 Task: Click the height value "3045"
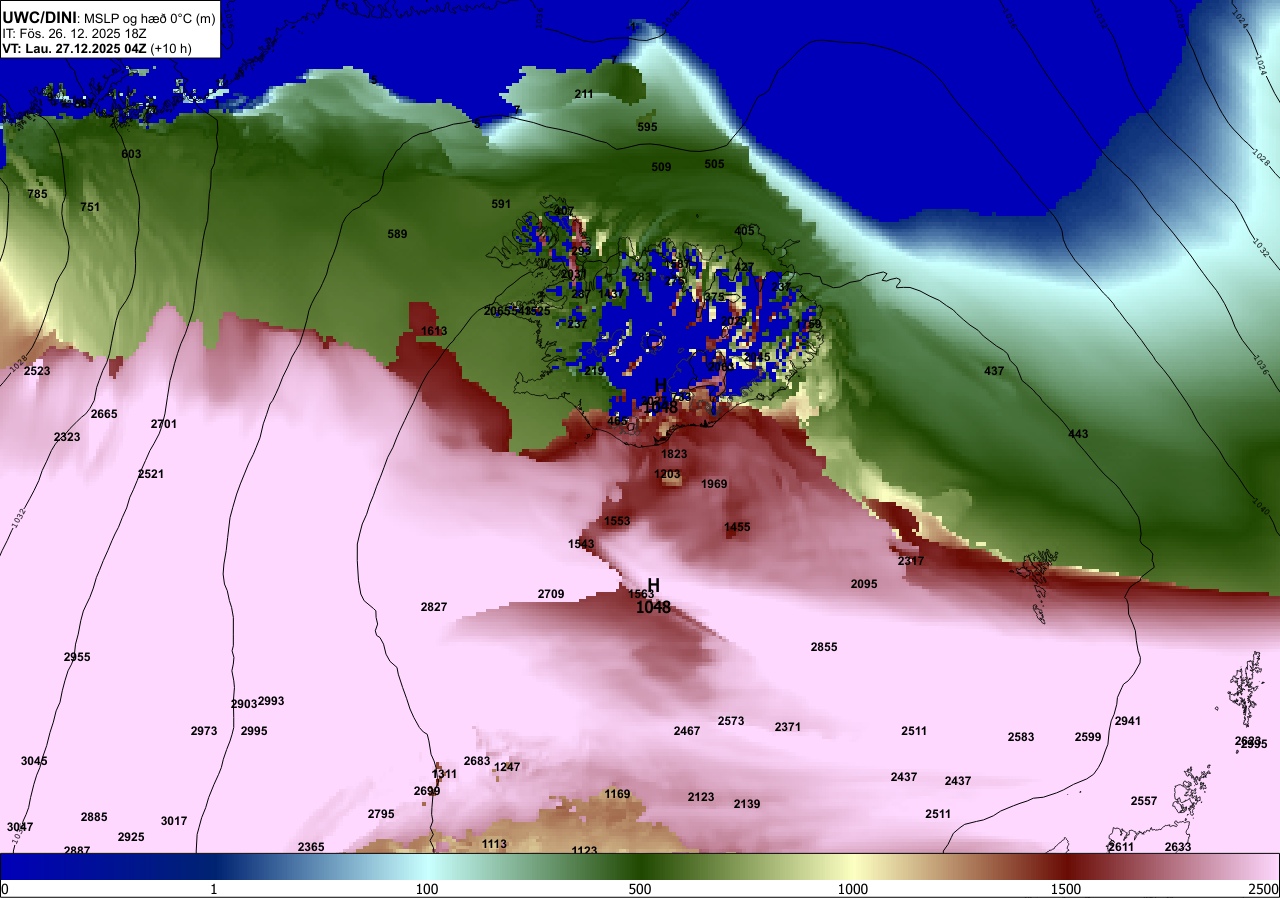tap(34, 761)
